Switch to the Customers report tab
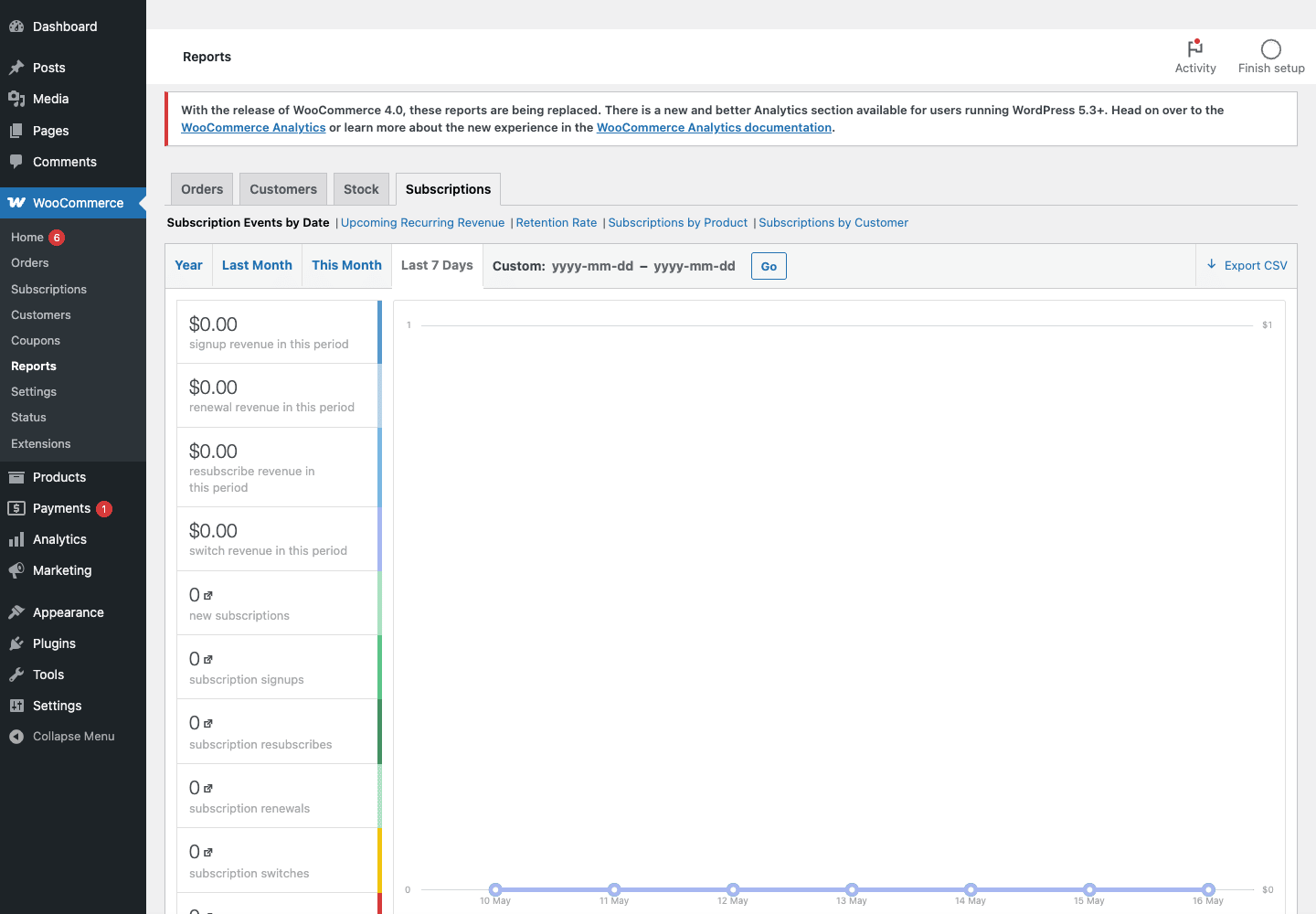 pos(283,189)
